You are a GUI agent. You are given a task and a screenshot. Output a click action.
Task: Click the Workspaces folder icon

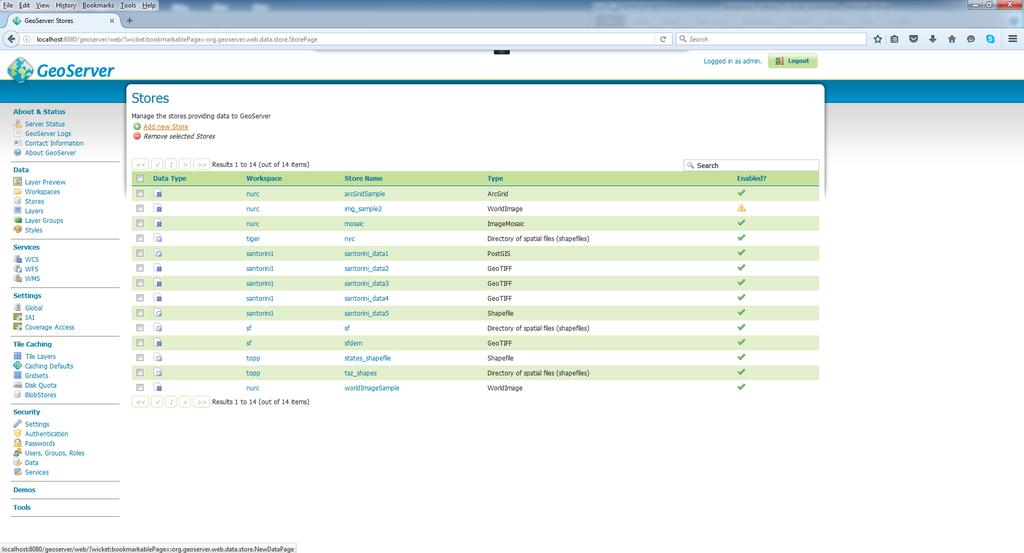pyautogui.click(x=18, y=191)
